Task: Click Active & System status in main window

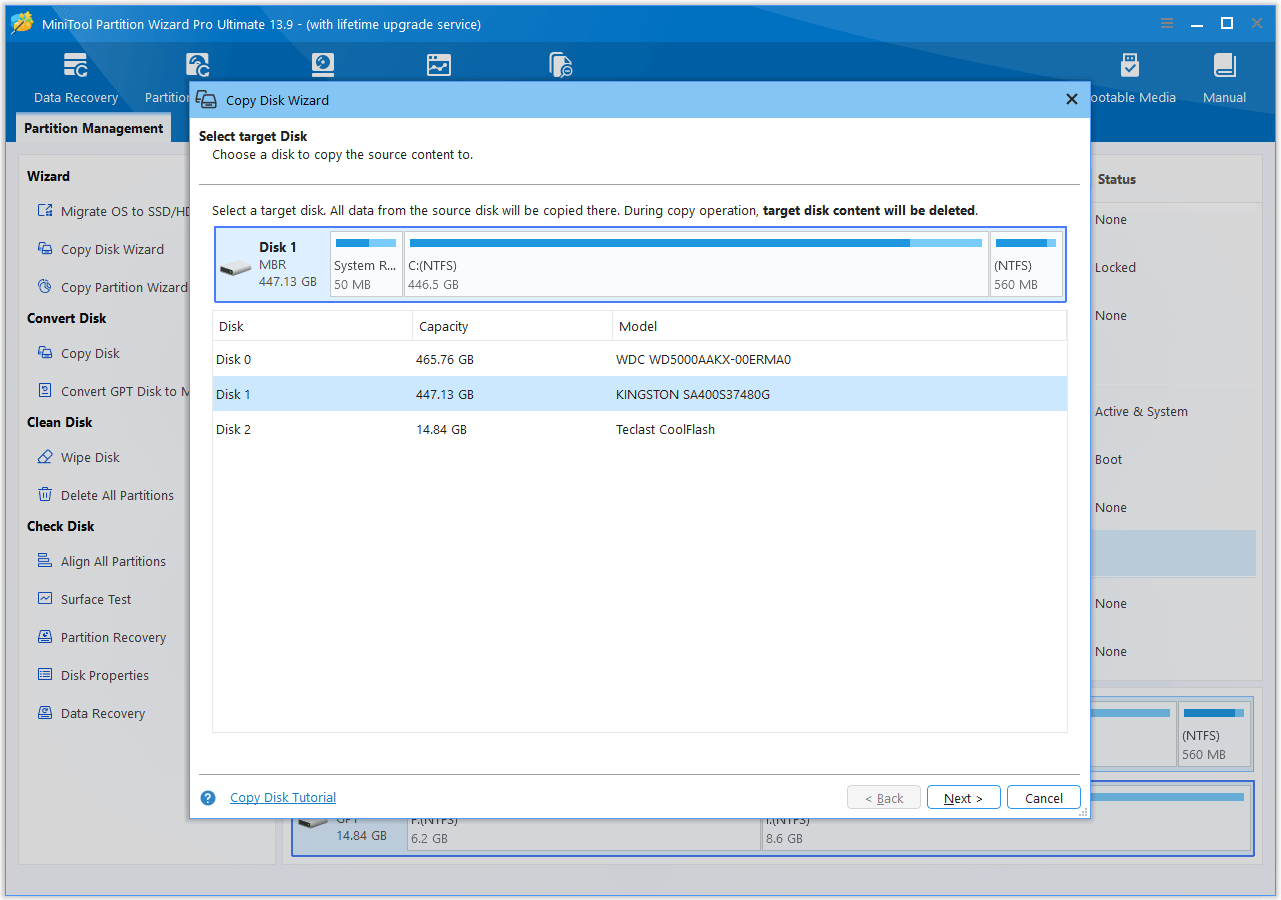Action: tap(1141, 411)
